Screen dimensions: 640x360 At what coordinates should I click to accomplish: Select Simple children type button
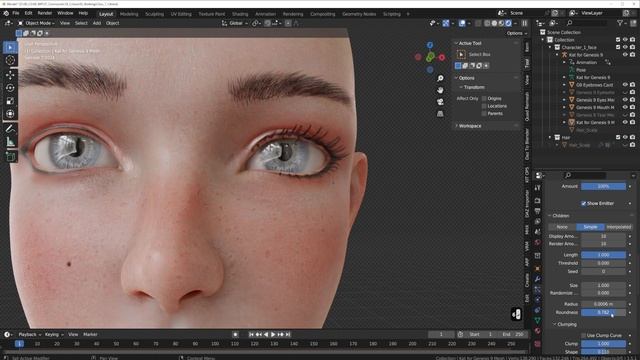590,227
